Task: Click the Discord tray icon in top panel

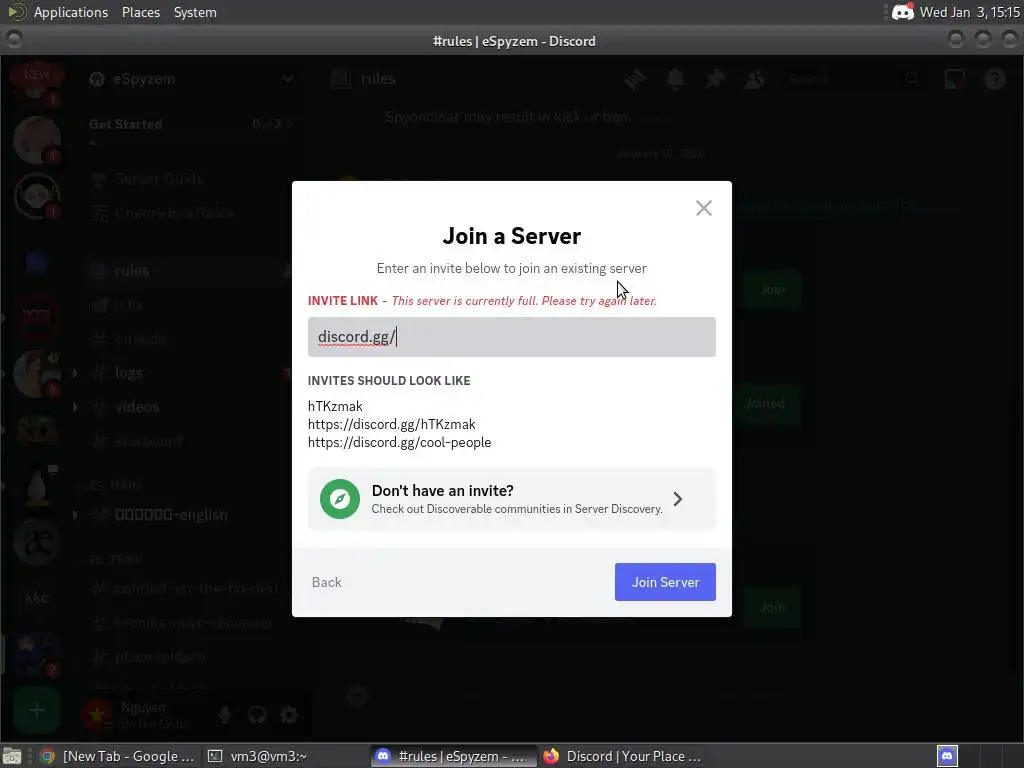Action: pos(903,12)
